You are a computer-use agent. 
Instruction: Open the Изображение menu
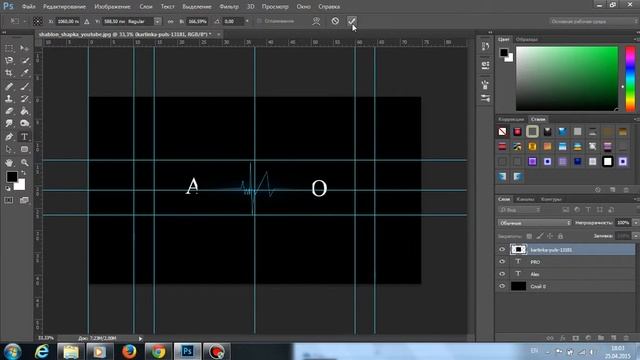(112, 7)
